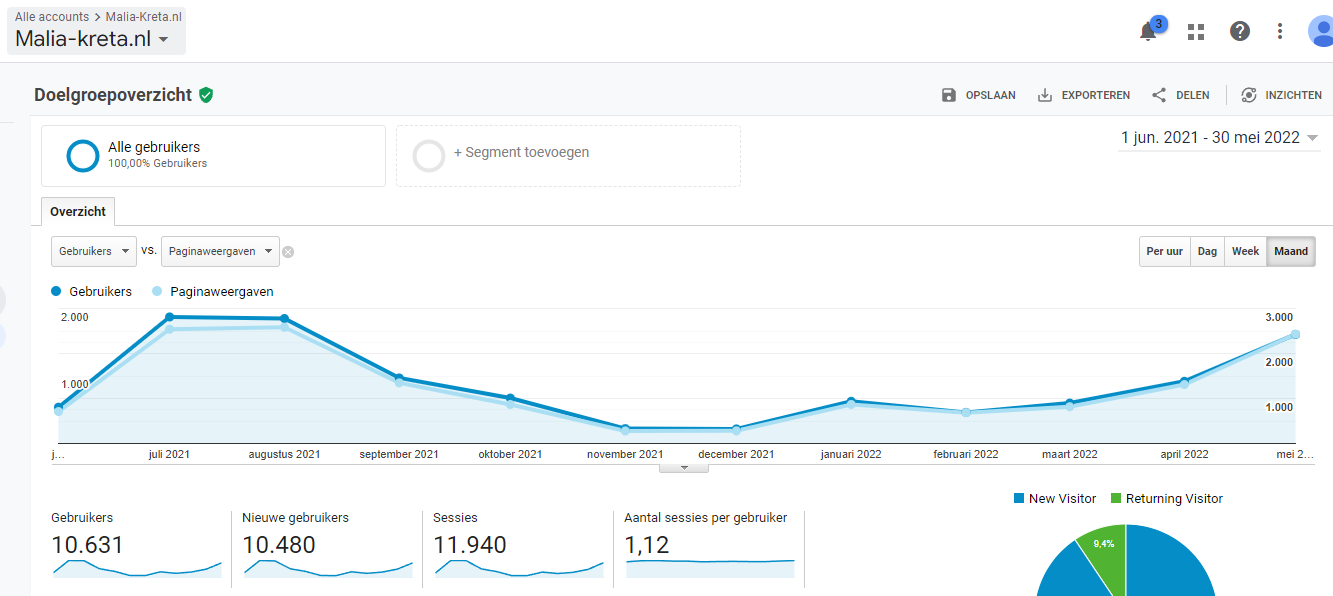Screen dimensions: 1333x596
Task: Click the green verified shield icon
Action: click(206, 95)
